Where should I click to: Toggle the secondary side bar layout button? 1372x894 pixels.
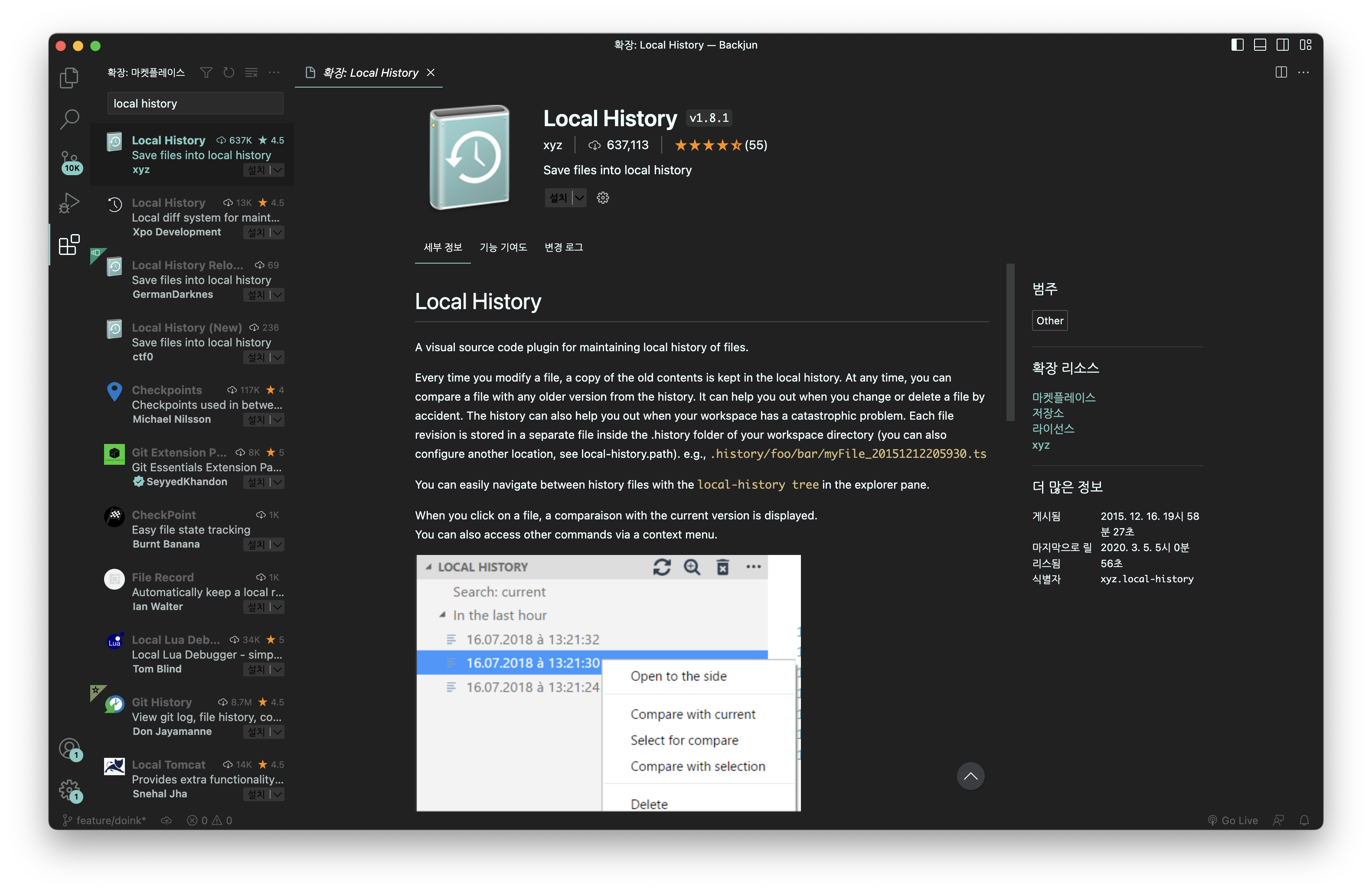point(1282,45)
